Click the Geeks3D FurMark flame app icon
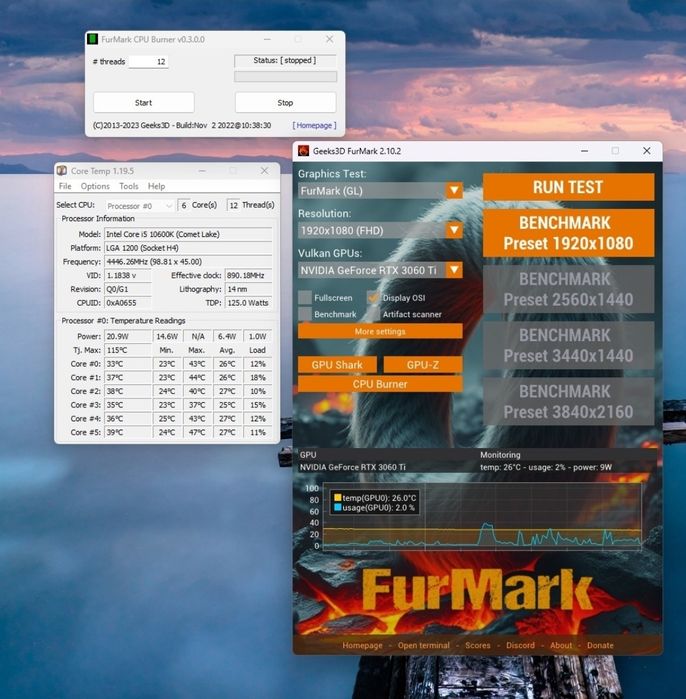This screenshot has height=699, width=686. click(x=304, y=151)
